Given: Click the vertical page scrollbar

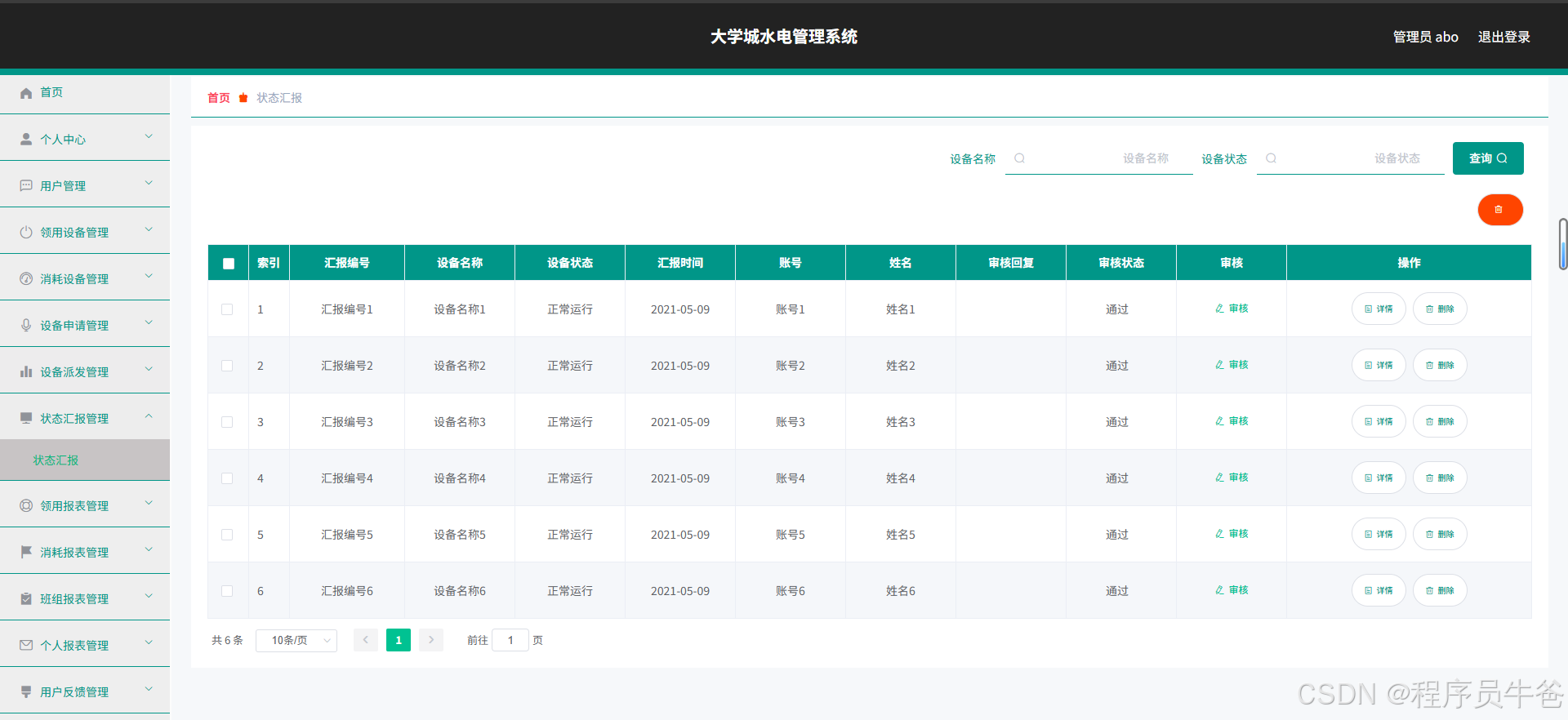Looking at the screenshot, I should pyautogui.click(x=1562, y=244).
